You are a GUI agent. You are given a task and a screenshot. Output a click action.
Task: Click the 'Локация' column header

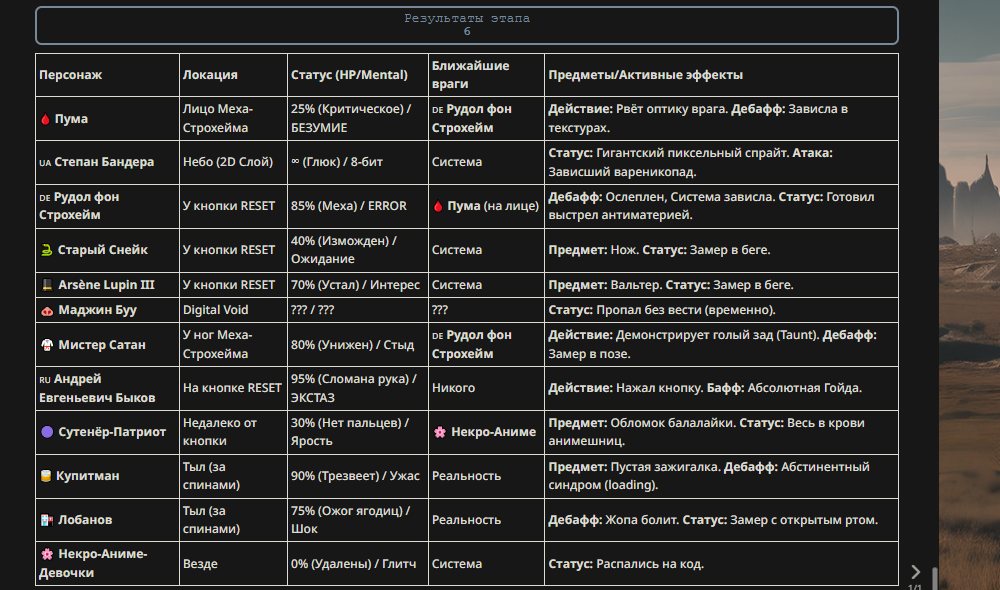pyautogui.click(x=233, y=75)
